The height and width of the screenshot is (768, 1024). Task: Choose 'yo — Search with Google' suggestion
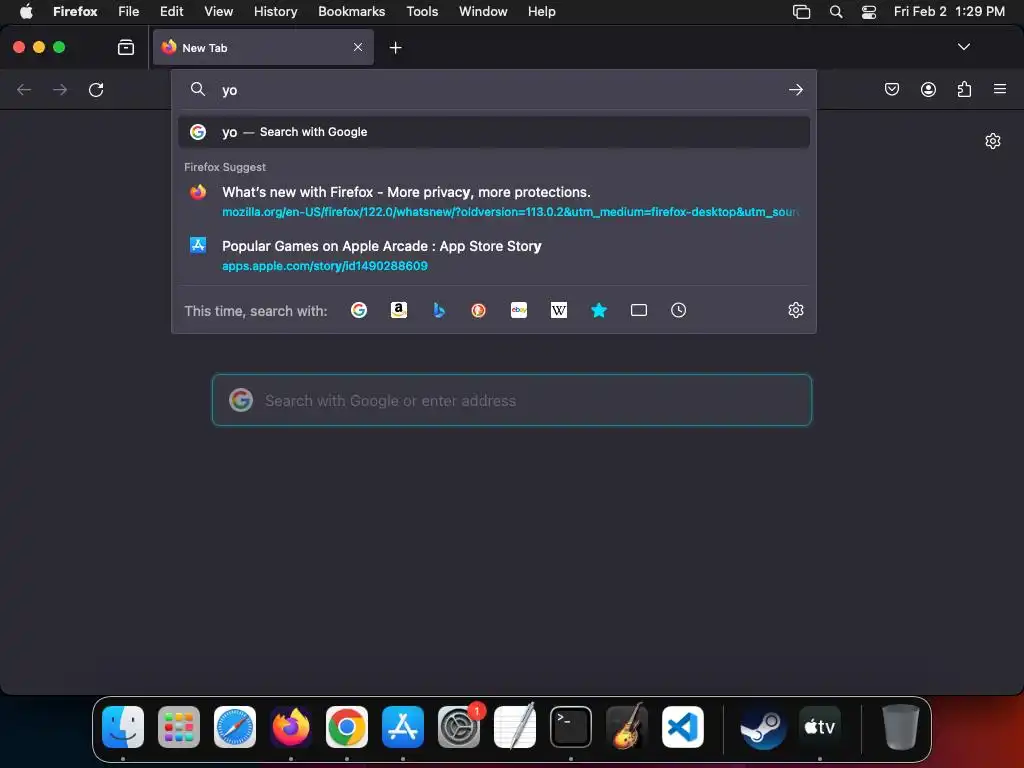pos(494,132)
